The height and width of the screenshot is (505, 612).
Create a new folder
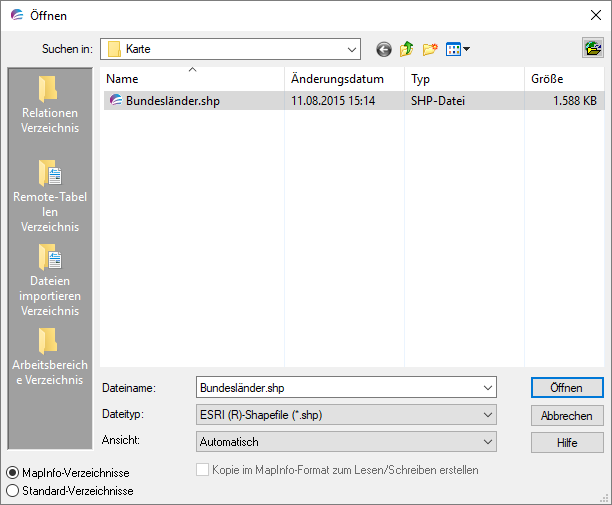tap(430, 49)
